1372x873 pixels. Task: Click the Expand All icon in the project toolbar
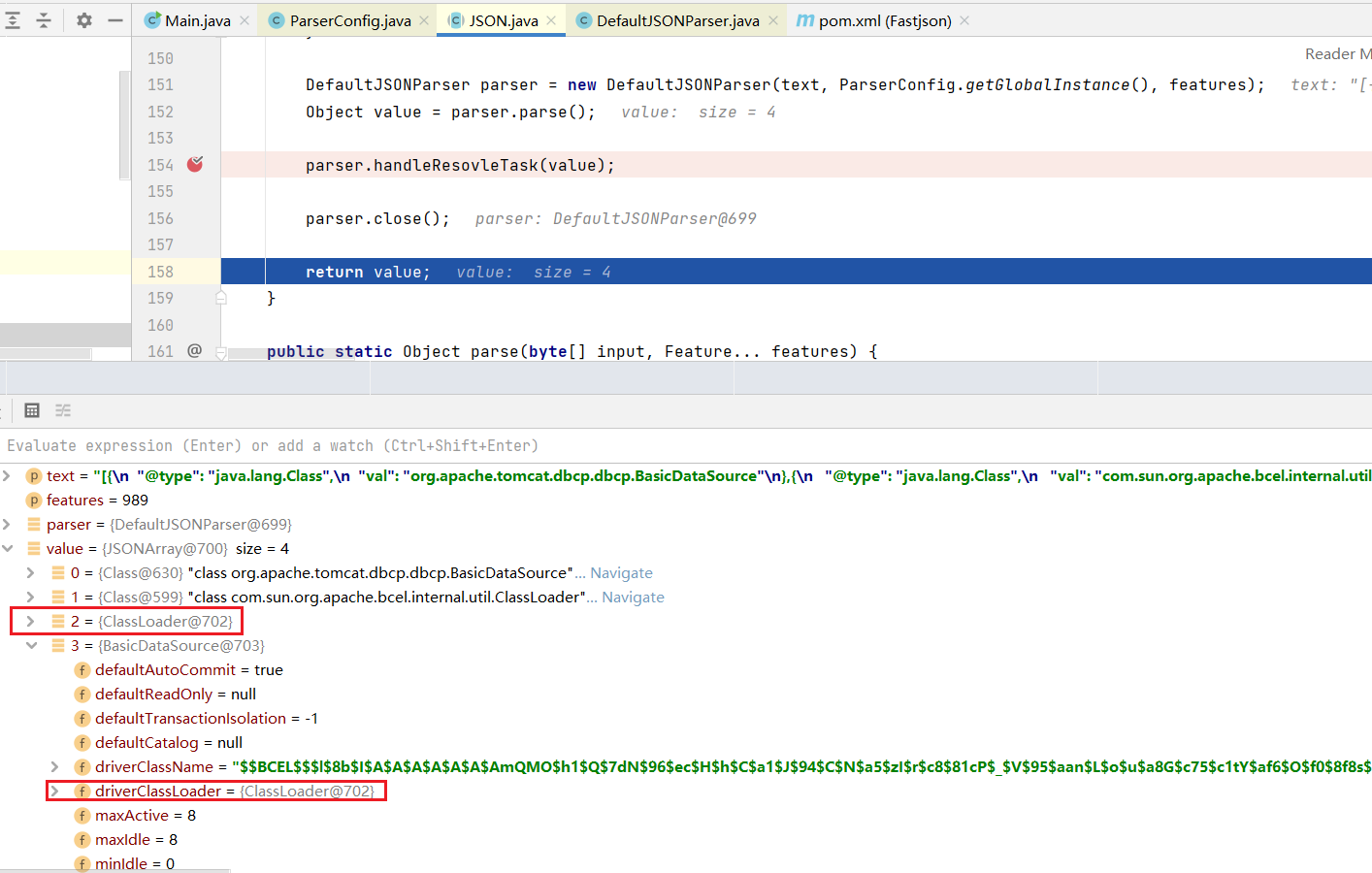[13, 20]
